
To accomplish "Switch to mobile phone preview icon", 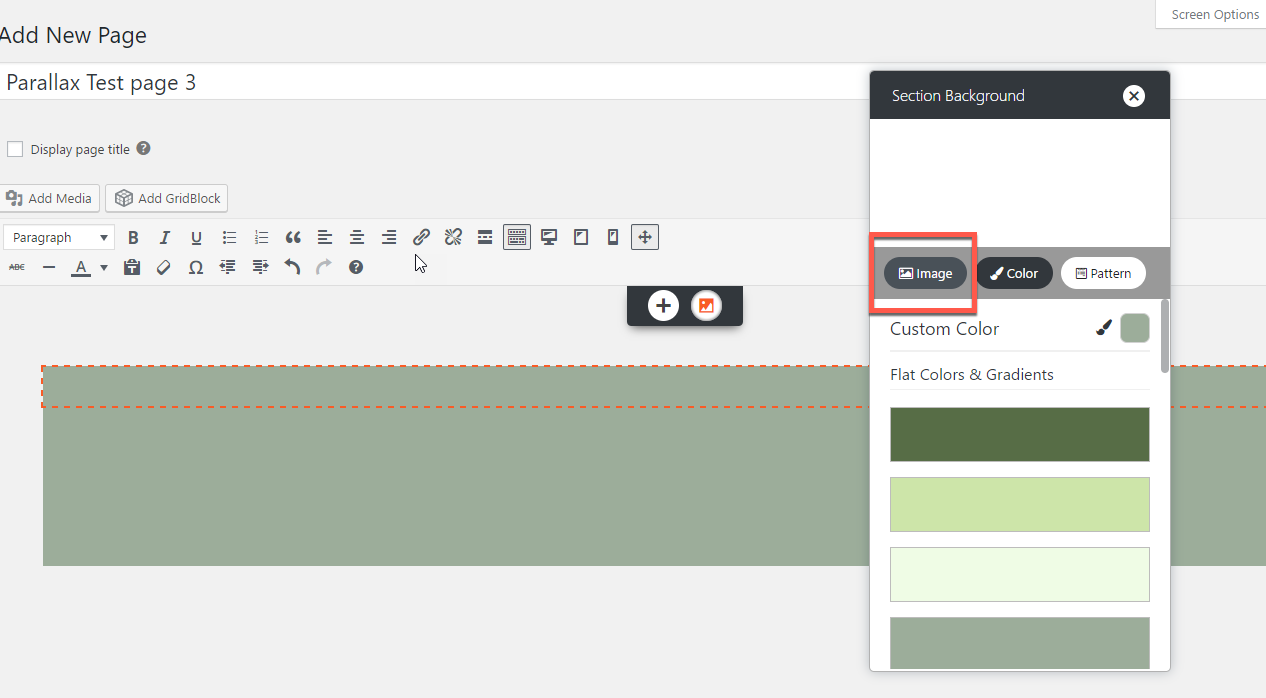I will [613, 237].
